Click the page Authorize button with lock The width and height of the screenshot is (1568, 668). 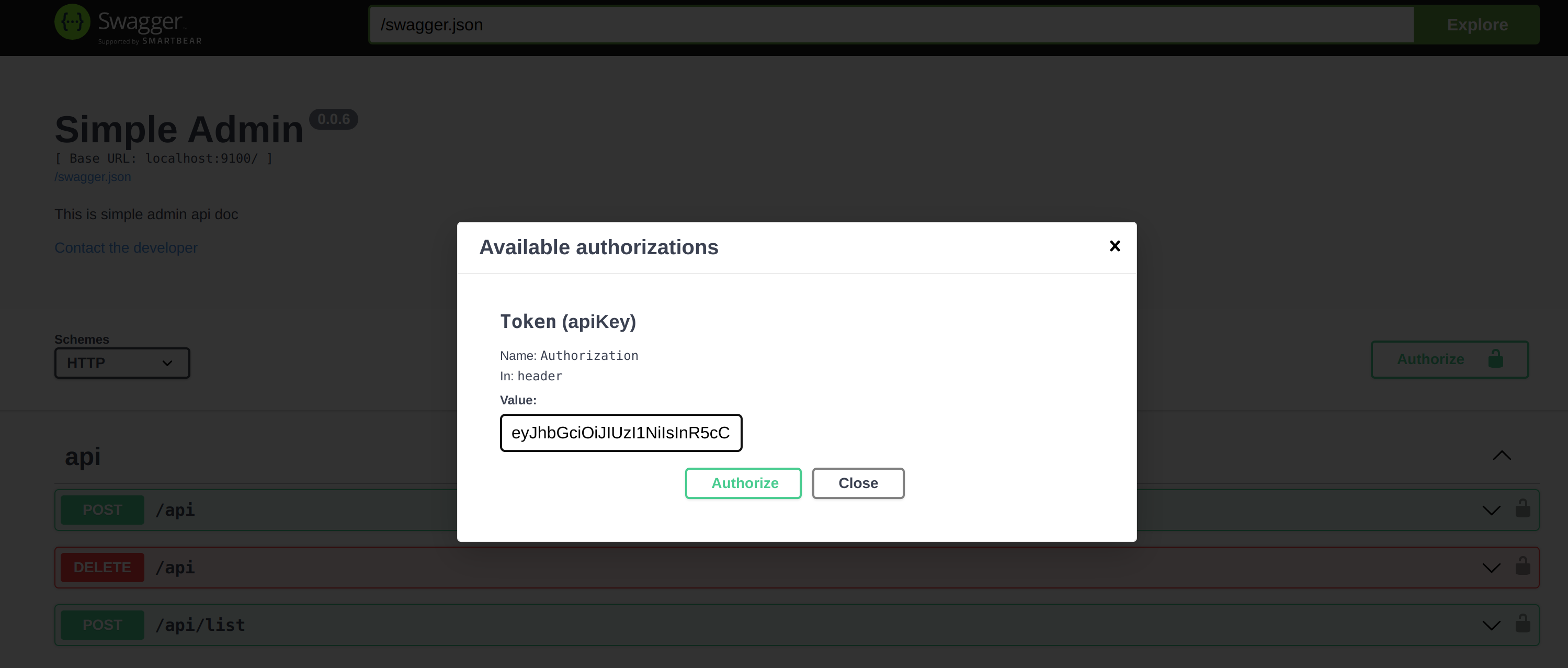click(x=1449, y=359)
